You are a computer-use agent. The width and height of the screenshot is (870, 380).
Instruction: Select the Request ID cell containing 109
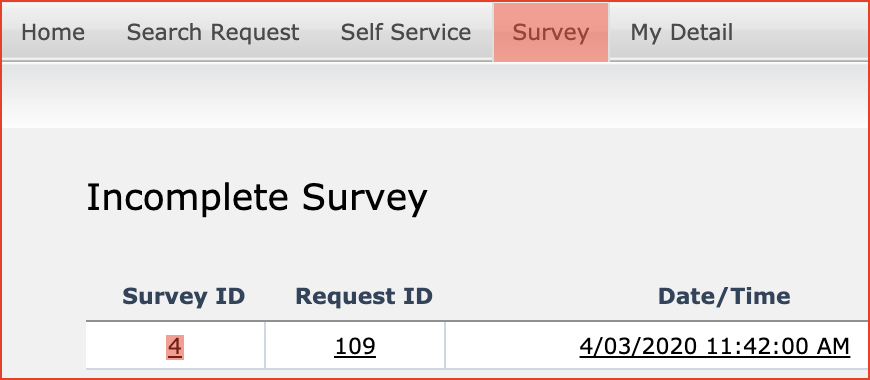point(355,345)
